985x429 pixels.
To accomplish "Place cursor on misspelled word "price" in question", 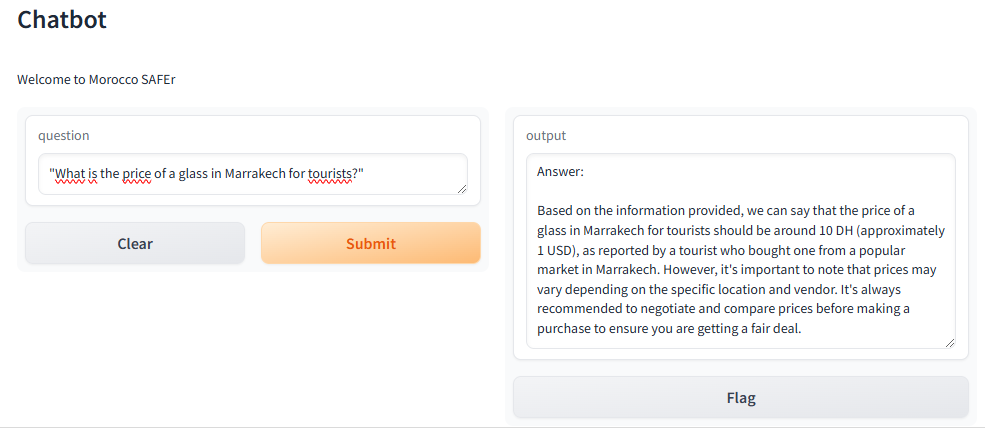I will [x=137, y=173].
